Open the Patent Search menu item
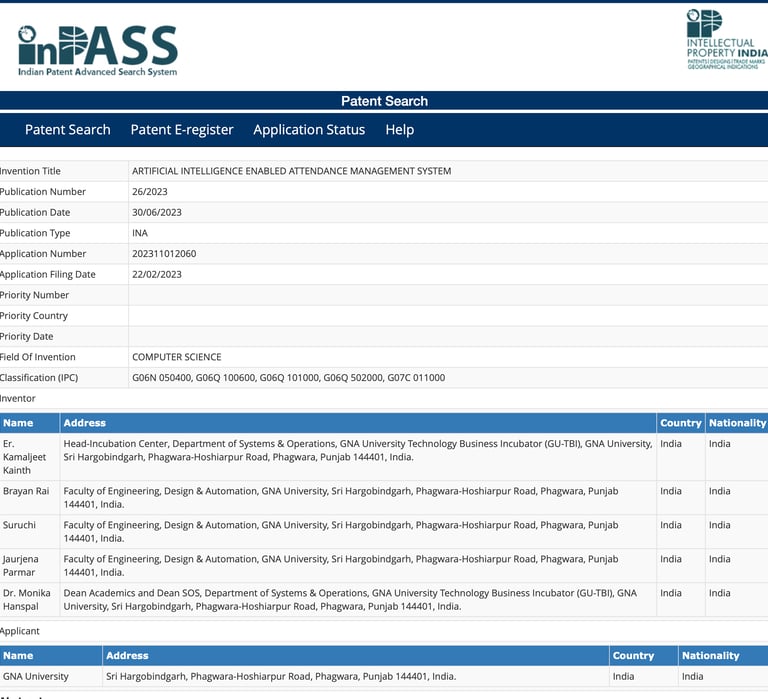This screenshot has height=699, width=768. pyautogui.click(x=68, y=130)
